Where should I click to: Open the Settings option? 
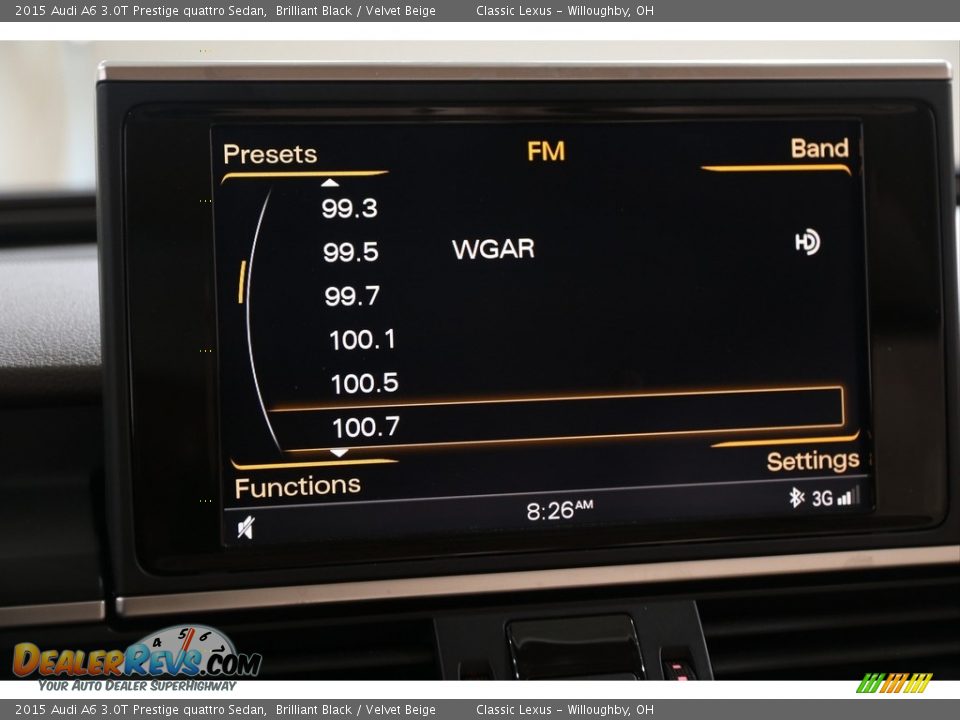[812, 461]
